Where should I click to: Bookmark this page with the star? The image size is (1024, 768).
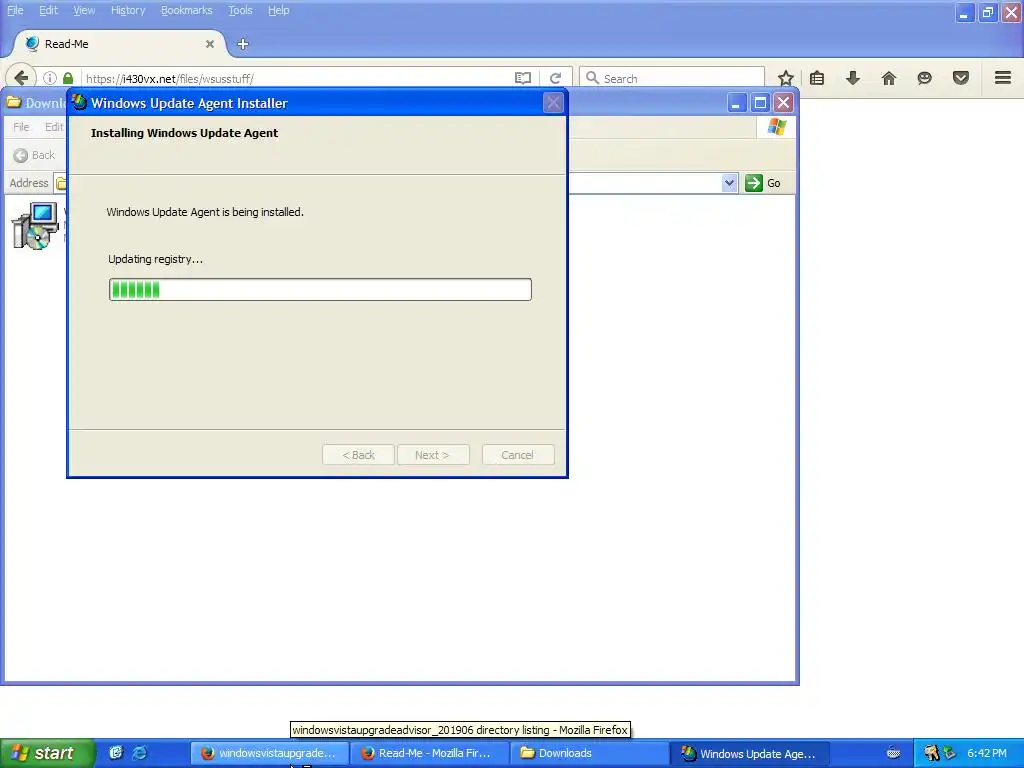click(786, 78)
